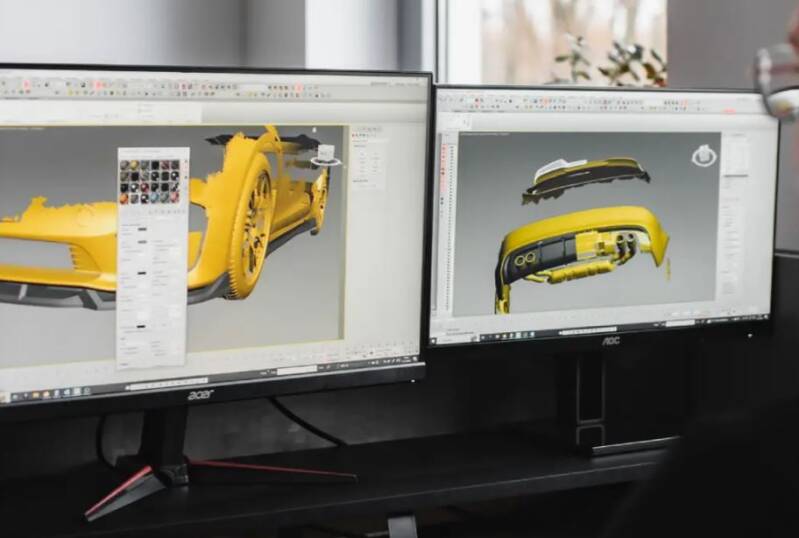Choose the red material sphere in the sample grid
Viewport: 799px width, 538px height.
[144, 187]
